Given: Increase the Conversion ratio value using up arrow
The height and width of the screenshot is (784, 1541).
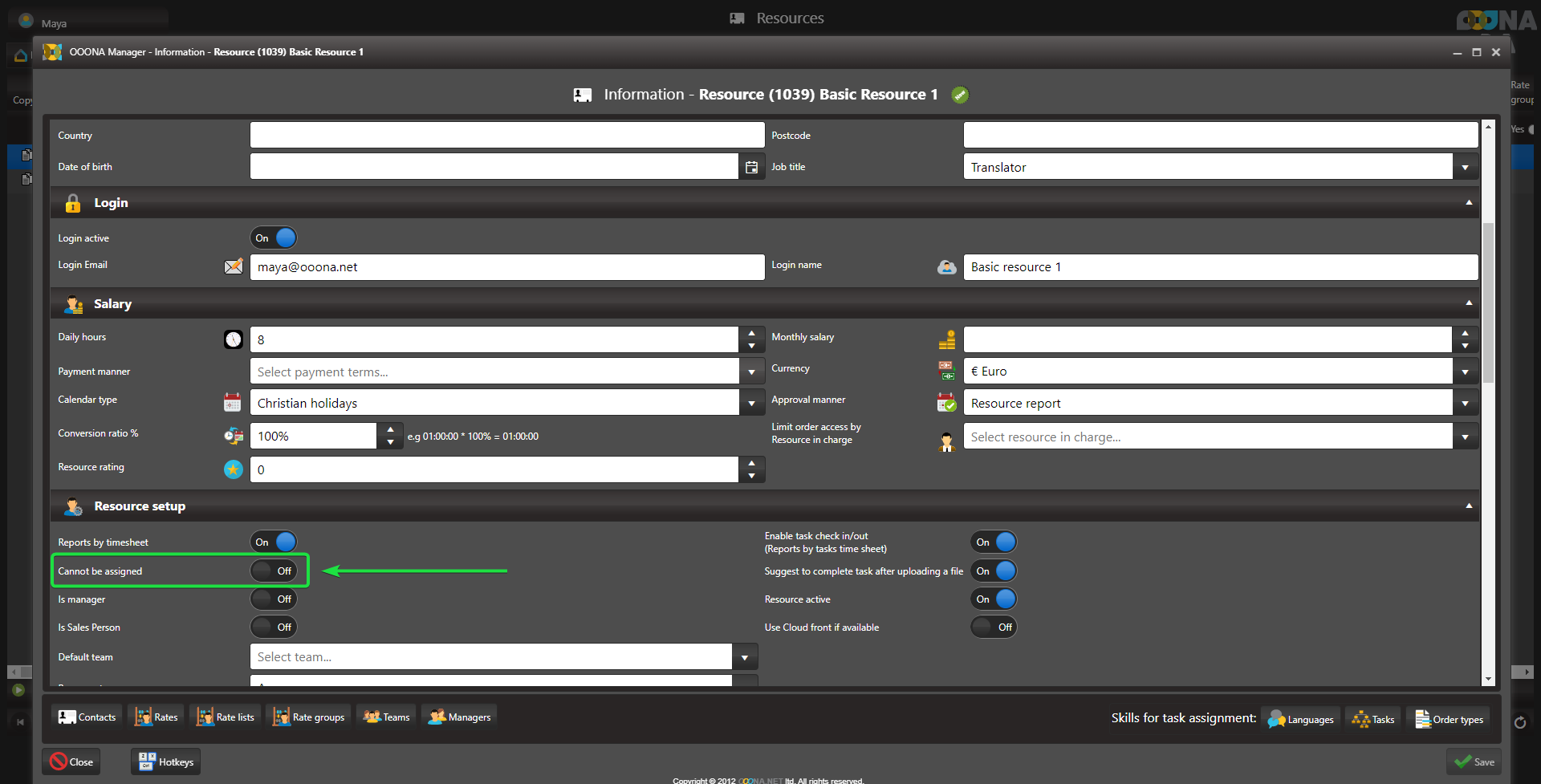Looking at the screenshot, I should pos(390,429).
